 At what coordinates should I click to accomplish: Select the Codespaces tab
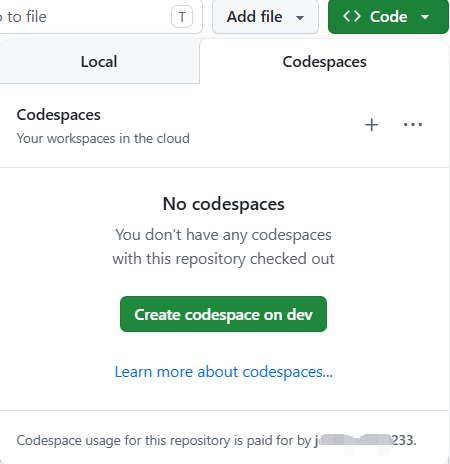[324, 62]
